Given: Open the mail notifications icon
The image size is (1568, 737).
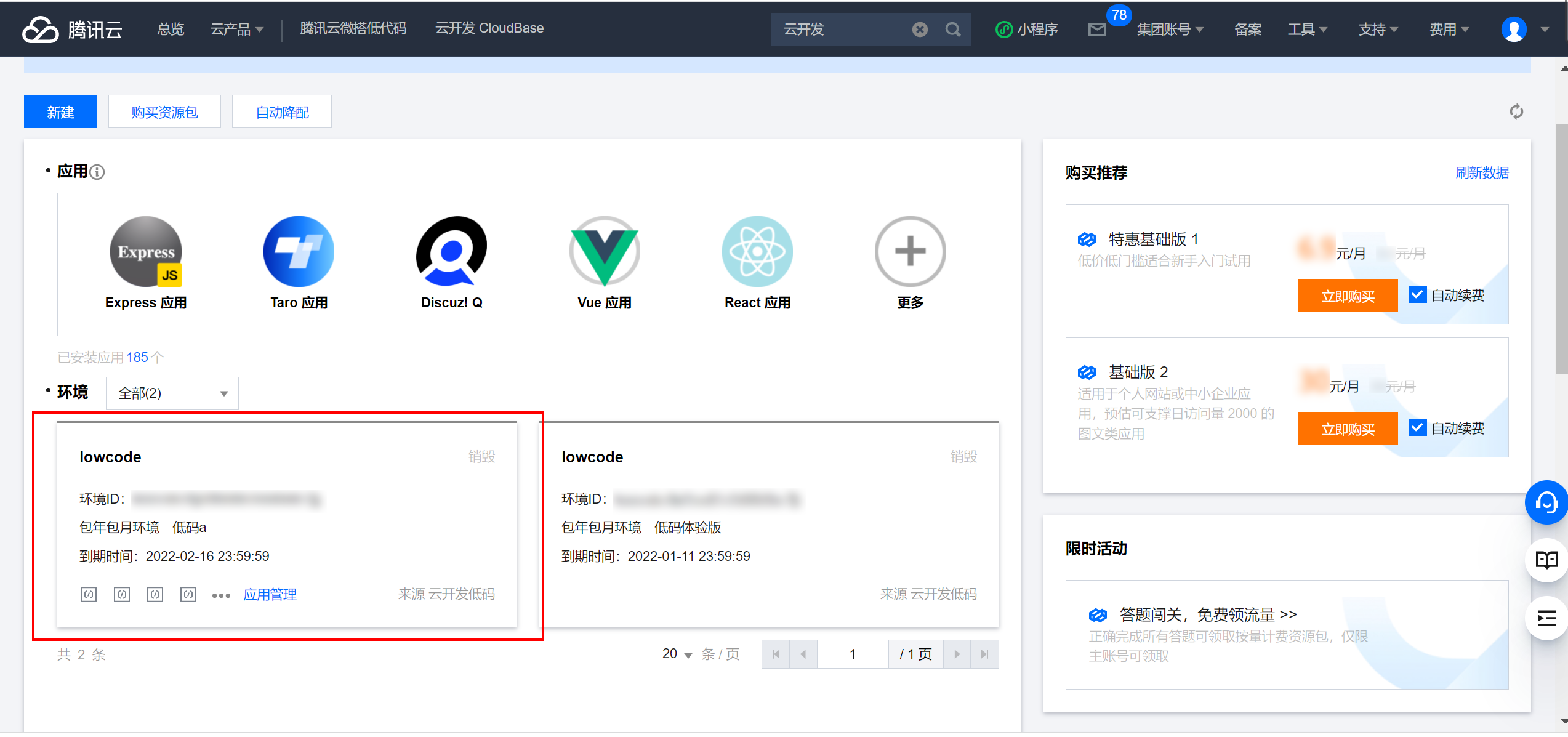Looking at the screenshot, I should click(x=1097, y=30).
